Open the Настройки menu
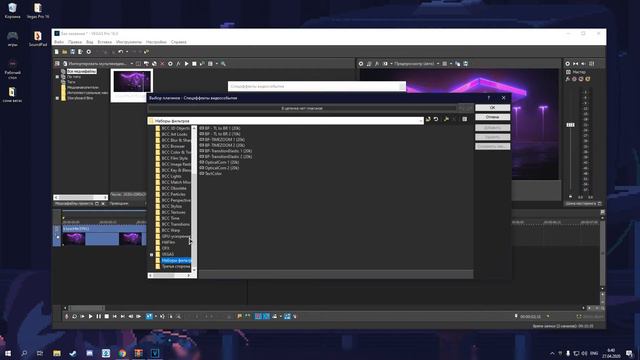This screenshot has height=360, width=640. tap(156, 42)
